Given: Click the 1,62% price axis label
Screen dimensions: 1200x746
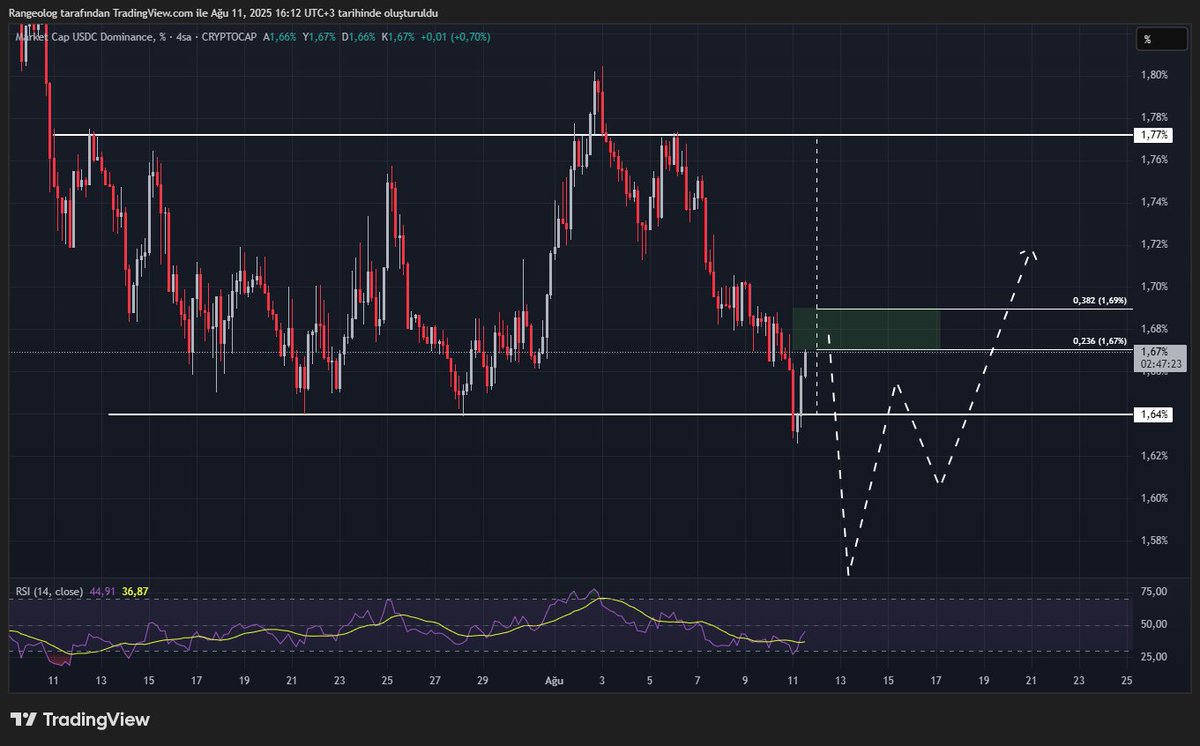Looking at the screenshot, I should point(1154,456).
